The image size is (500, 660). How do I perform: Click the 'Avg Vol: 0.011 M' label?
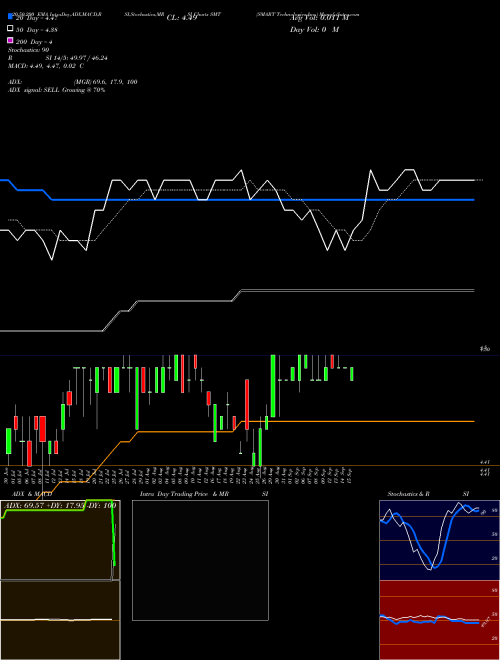coord(319,18)
